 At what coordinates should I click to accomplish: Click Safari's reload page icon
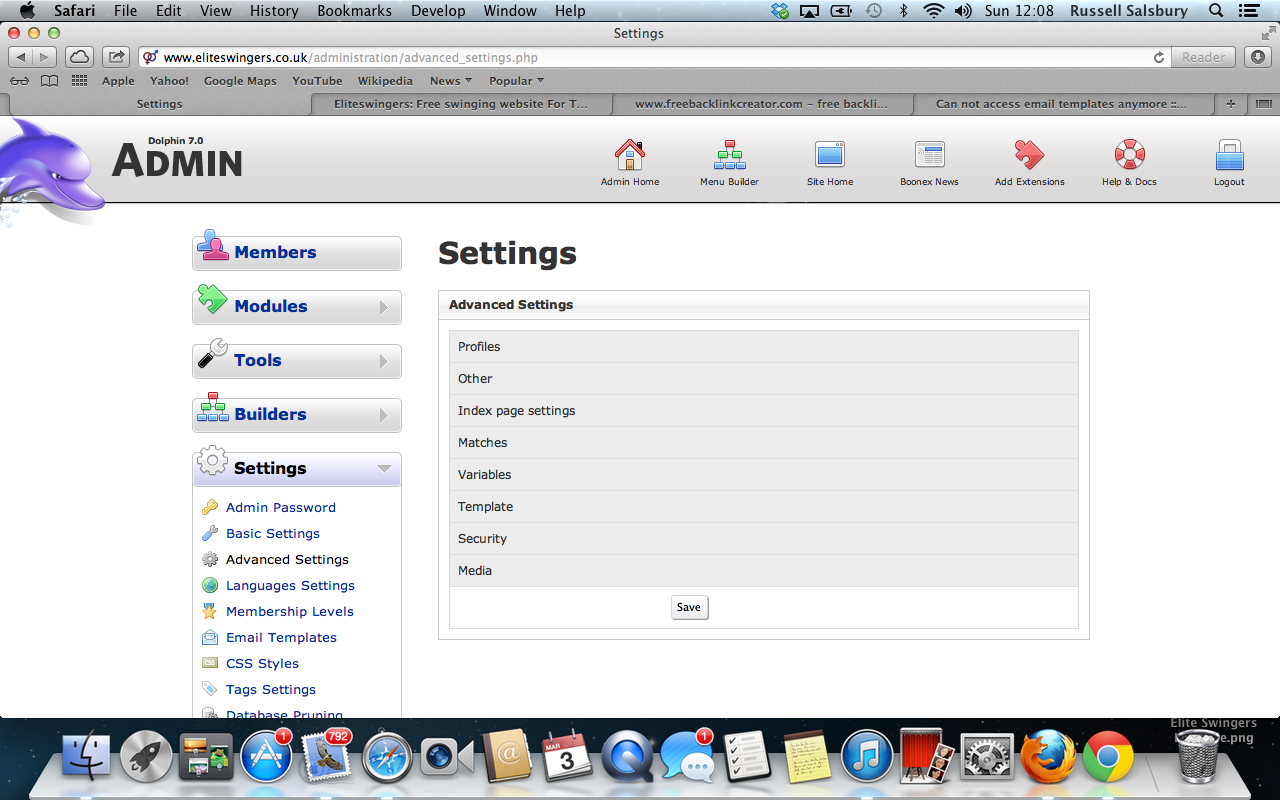point(1159,58)
